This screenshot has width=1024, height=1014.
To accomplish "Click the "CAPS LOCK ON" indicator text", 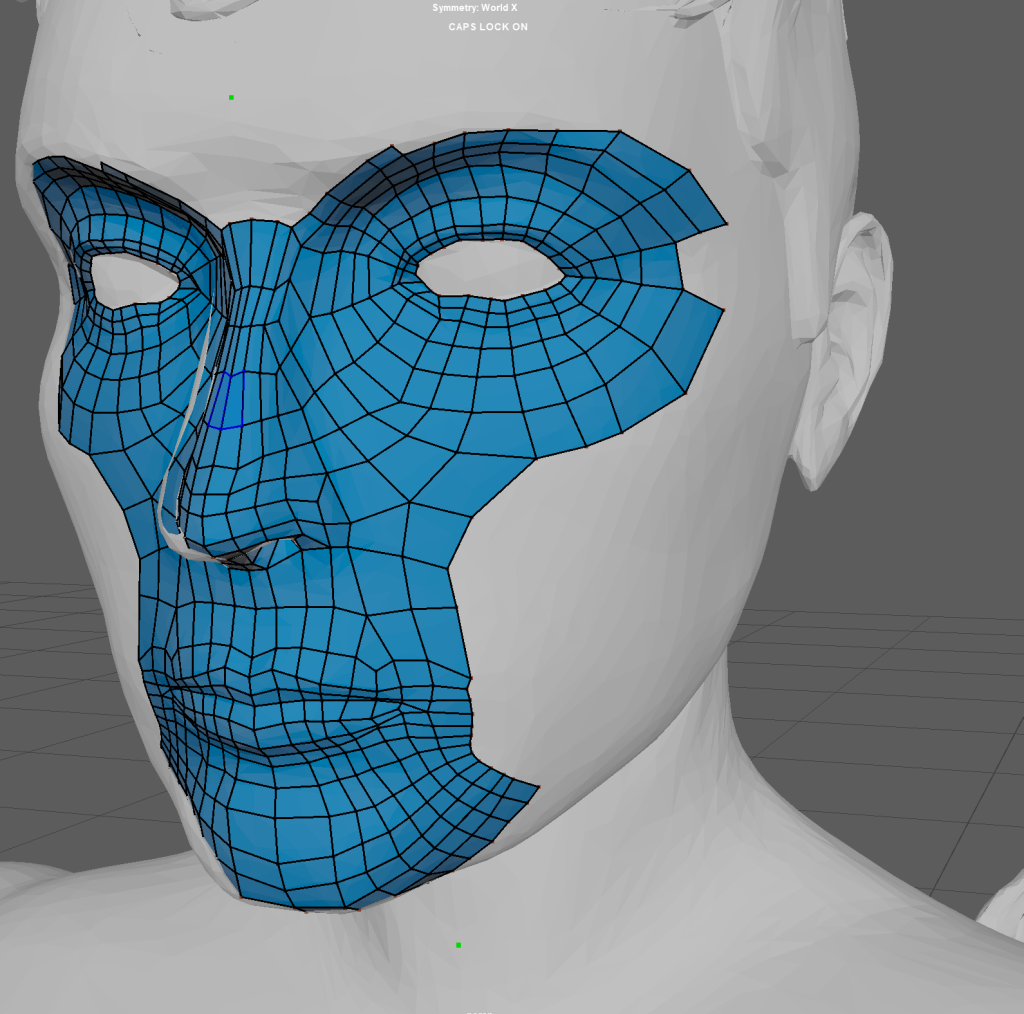I will pos(488,27).
